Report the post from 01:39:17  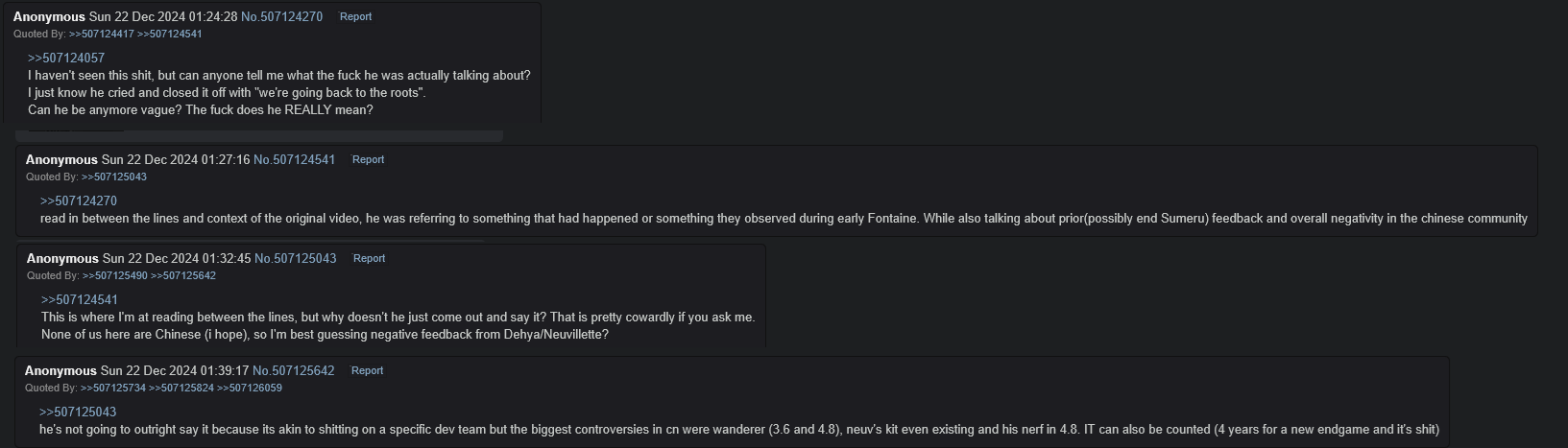coord(367,371)
